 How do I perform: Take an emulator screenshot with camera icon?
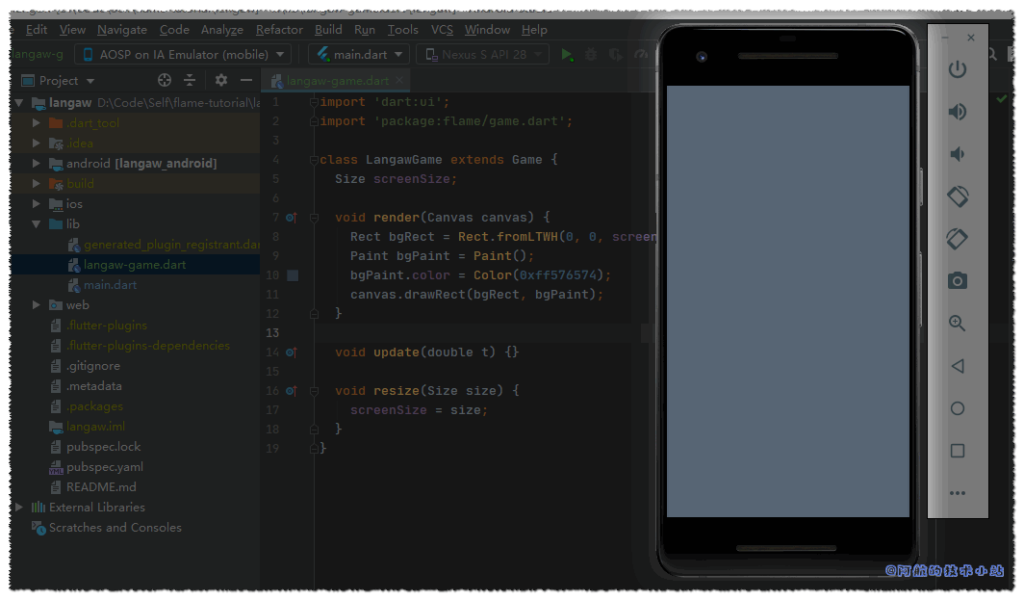click(957, 281)
